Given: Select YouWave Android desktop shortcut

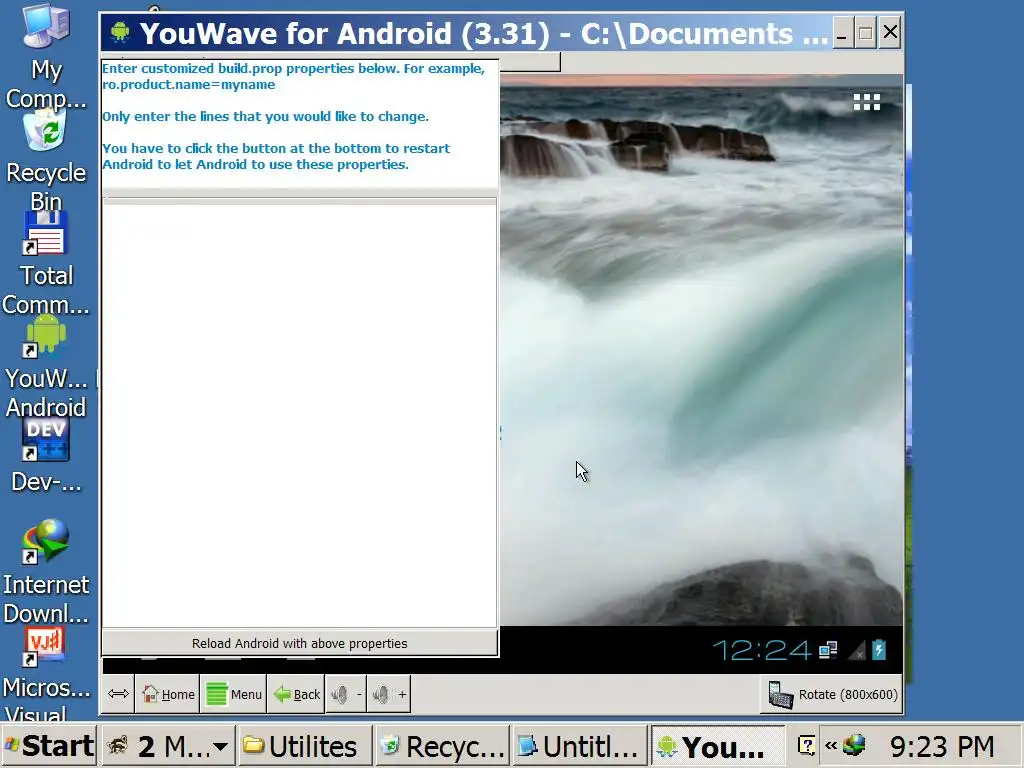Looking at the screenshot, I should coord(46,367).
